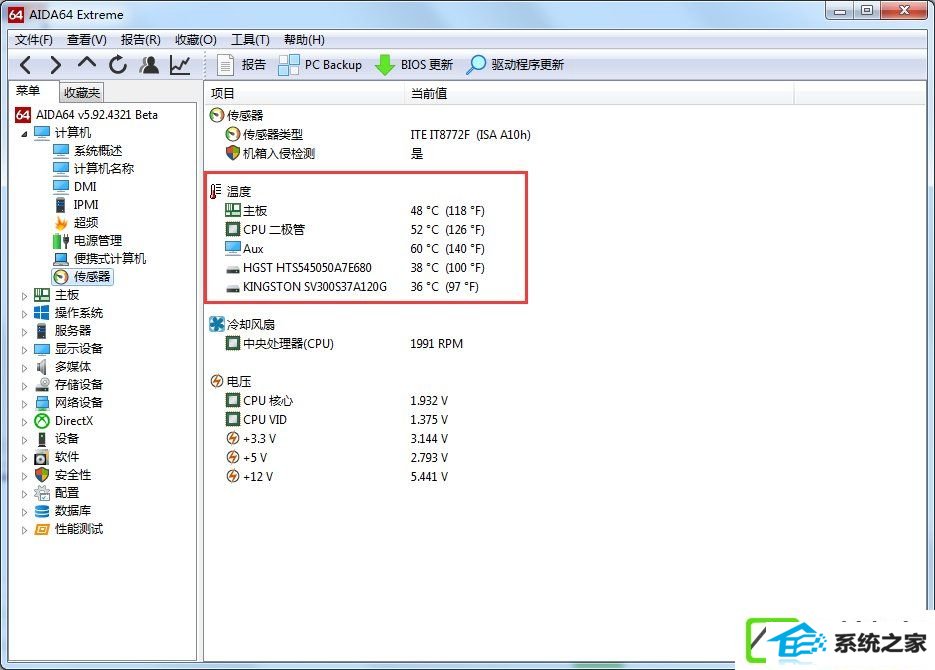Expand the DirectX tree node
Screen dimensions: 935x670
pos(24,421)
